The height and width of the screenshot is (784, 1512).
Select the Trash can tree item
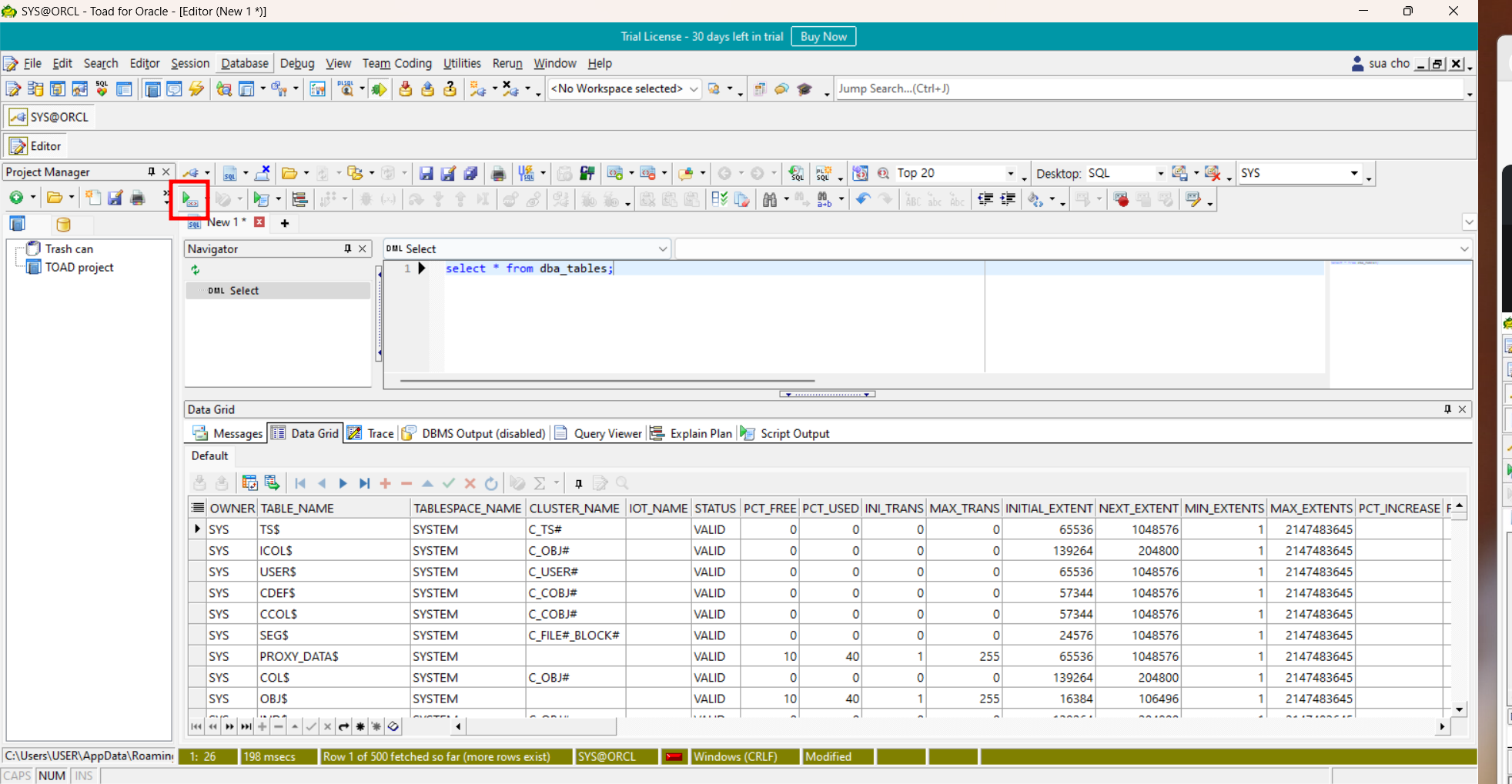click(60, 249)
